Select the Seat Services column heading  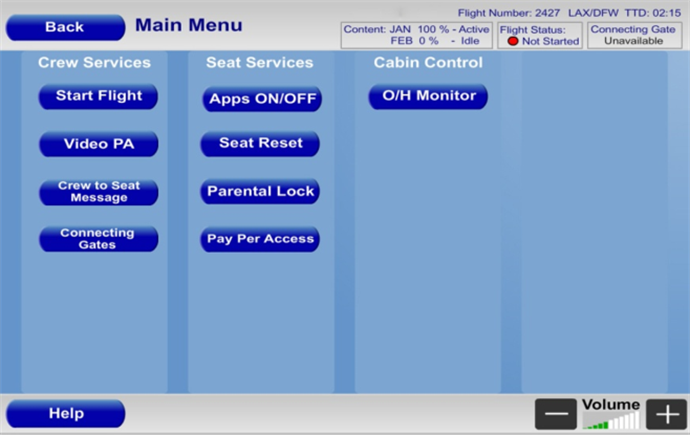[260, 63]
